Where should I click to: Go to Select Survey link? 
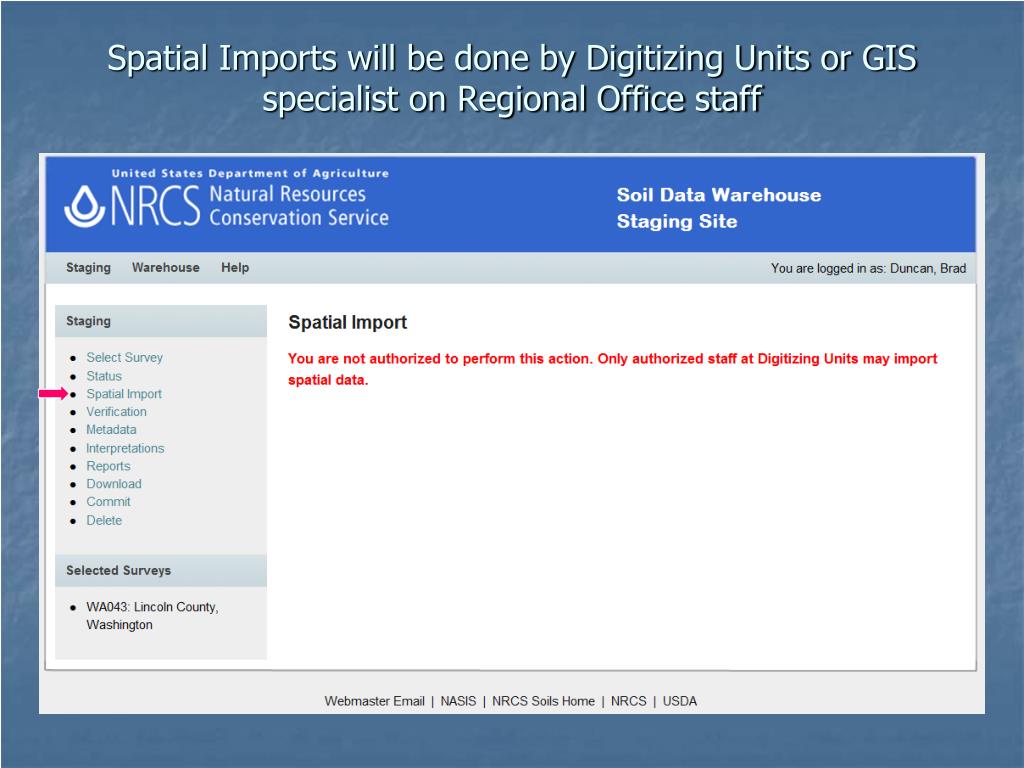pos(124,357)
